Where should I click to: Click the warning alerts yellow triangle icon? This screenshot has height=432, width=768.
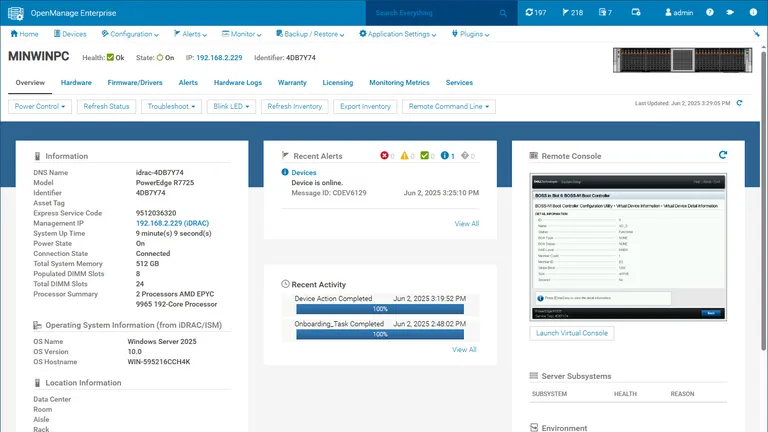[x=405, y=156]
